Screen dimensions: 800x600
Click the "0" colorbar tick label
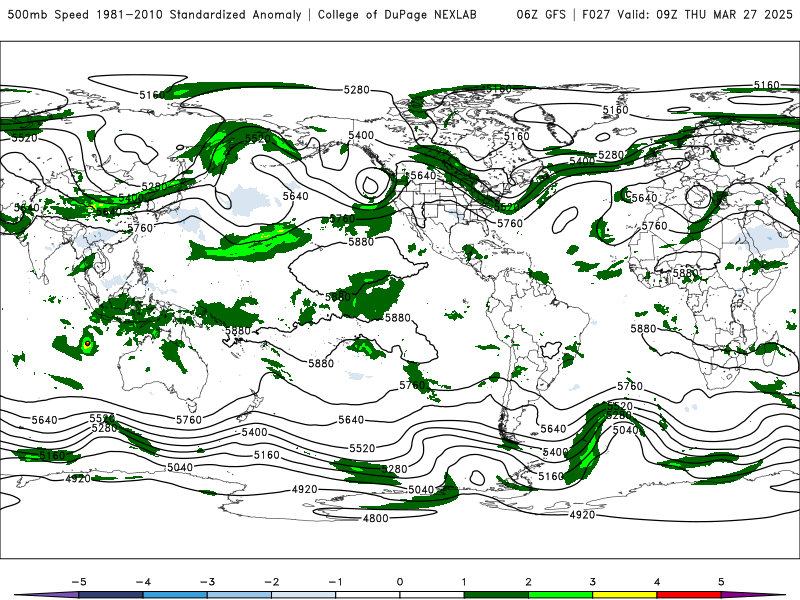click(x=400, y=582)
